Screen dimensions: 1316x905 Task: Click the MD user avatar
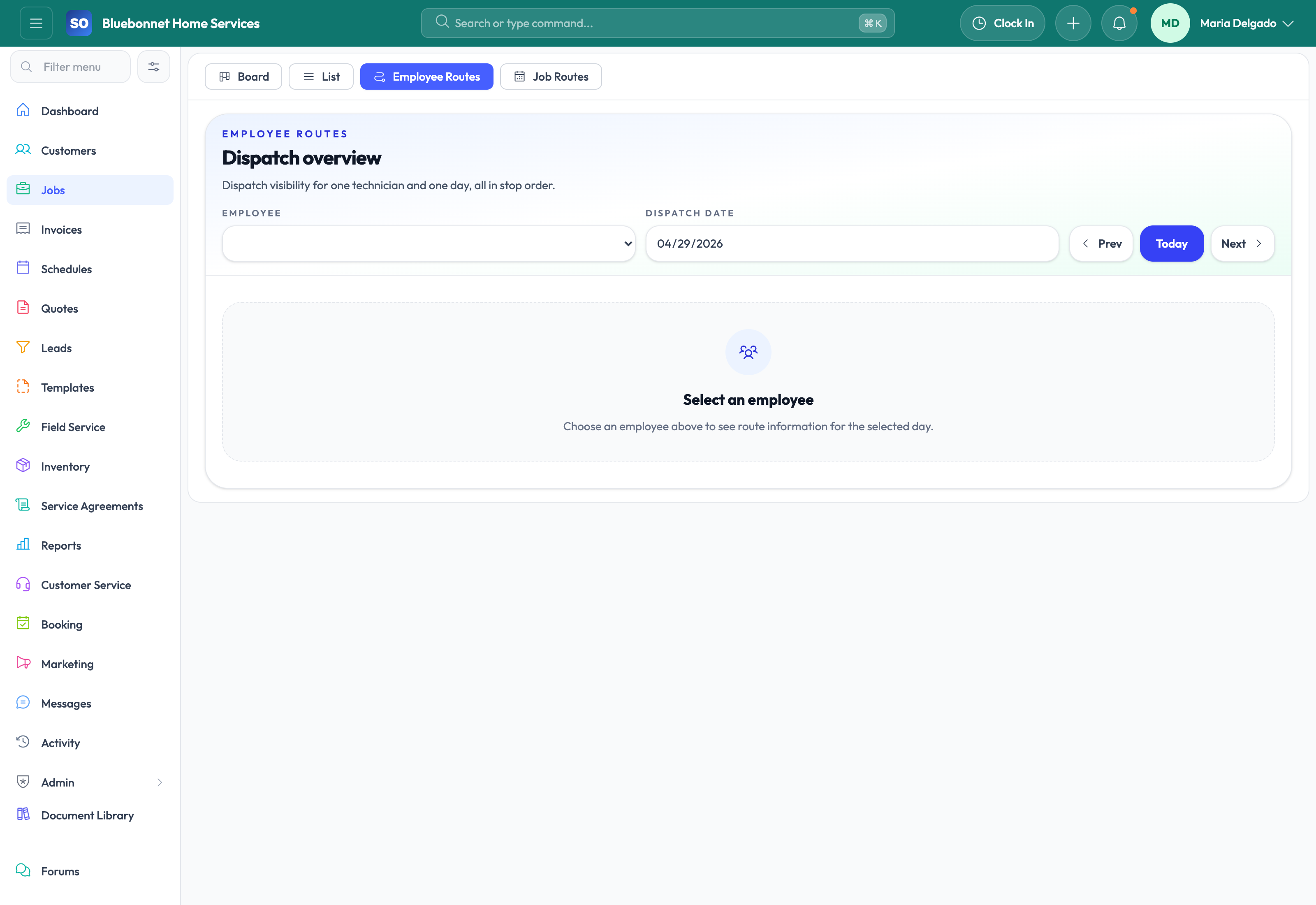click(1170, 23)
